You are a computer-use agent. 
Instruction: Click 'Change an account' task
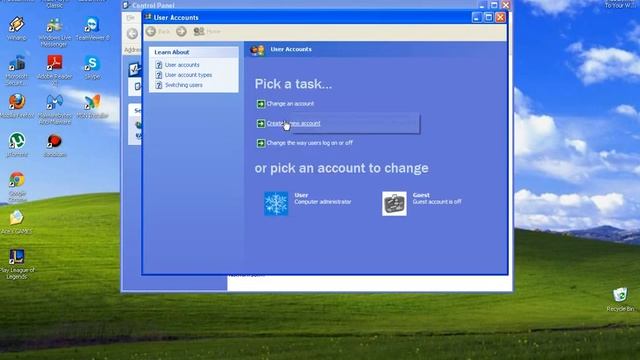pyautogui.click(x=290, y=104)
